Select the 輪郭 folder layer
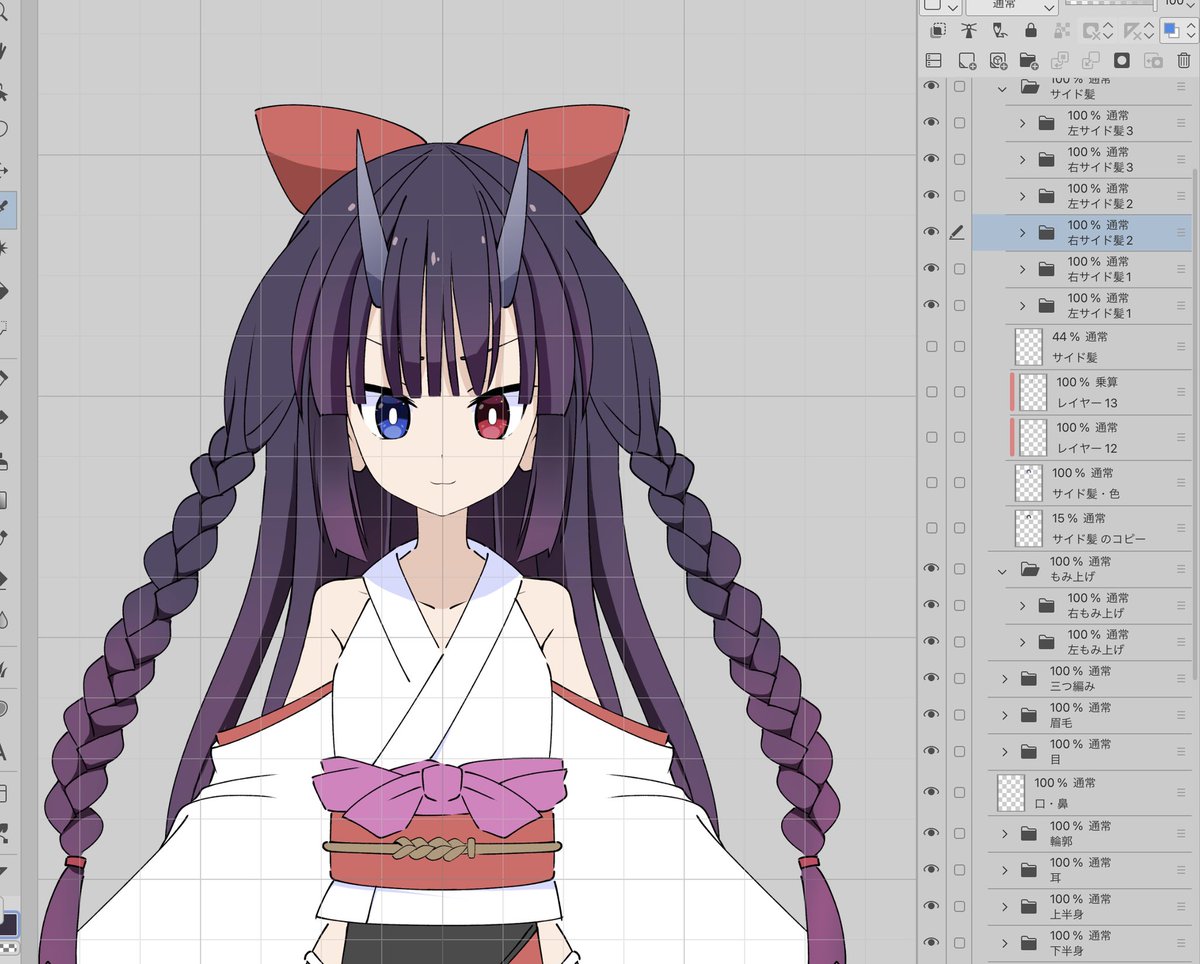 (1081, 833)
